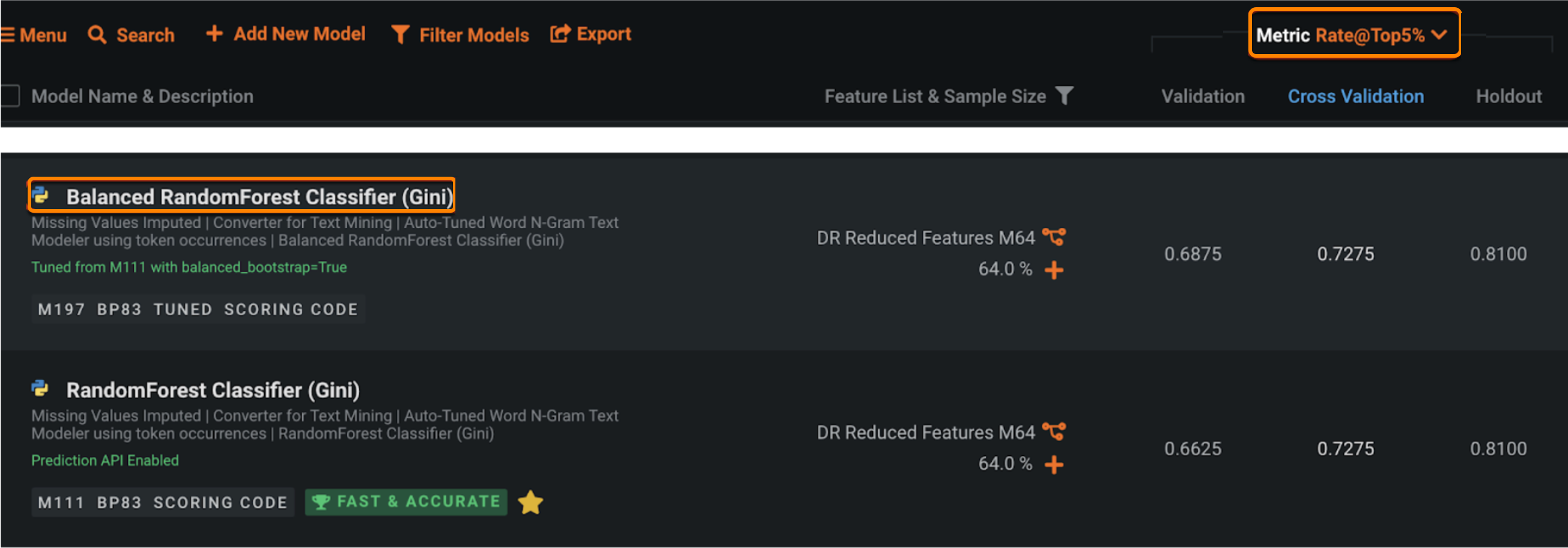Click the Holdout column header

(x=1508, y=96)
